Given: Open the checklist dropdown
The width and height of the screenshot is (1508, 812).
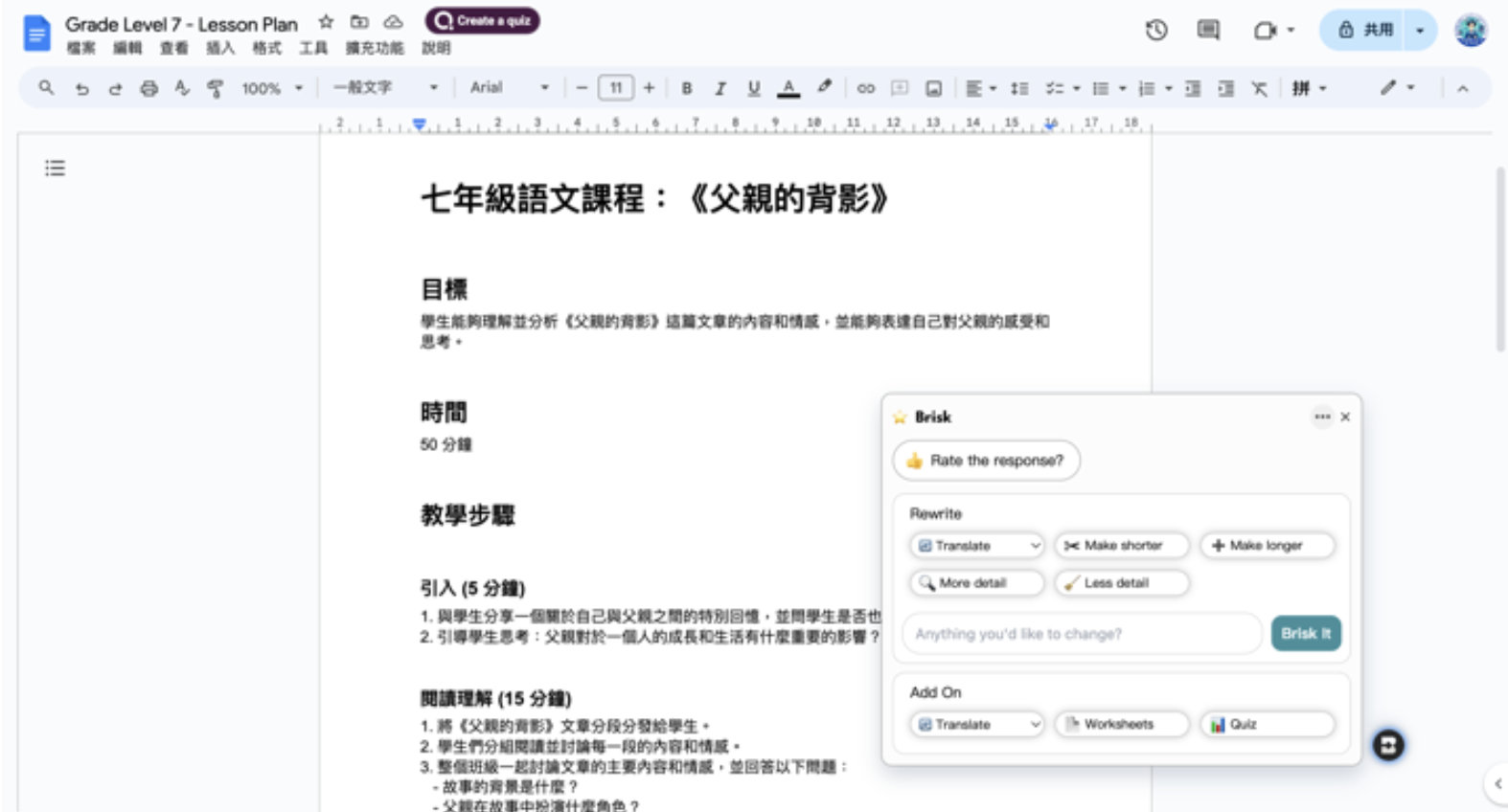Looking at the screenshot, I should click(x=1062, y=88).
